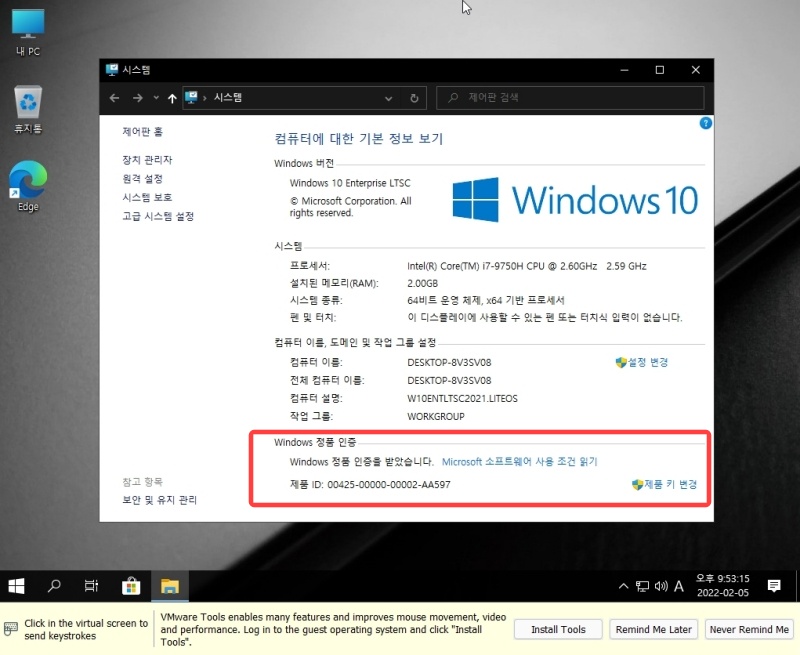Go back with the back arrow
This screenshot has height=655, width=800.
coord(114,98)
